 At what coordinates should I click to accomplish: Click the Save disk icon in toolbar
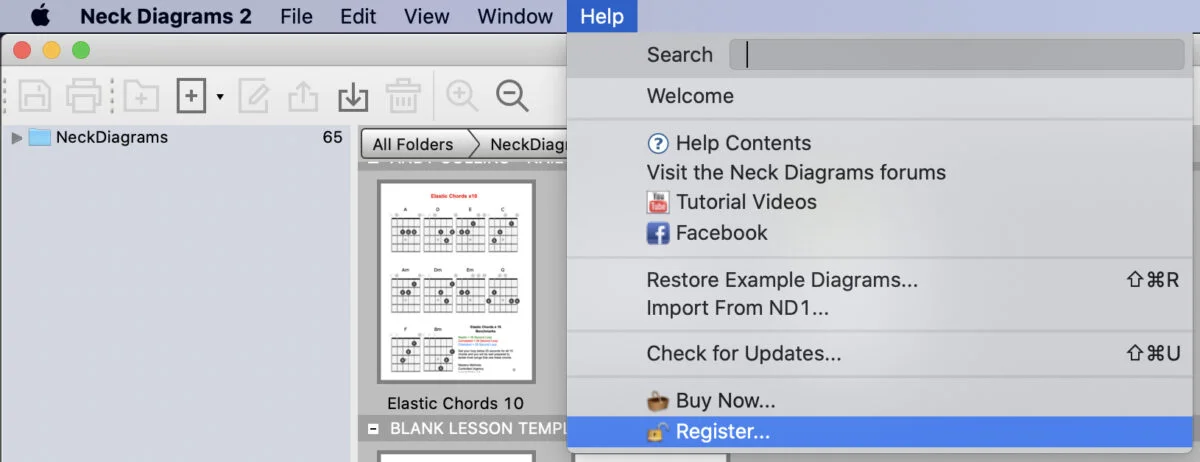click(x=36, y=96)
